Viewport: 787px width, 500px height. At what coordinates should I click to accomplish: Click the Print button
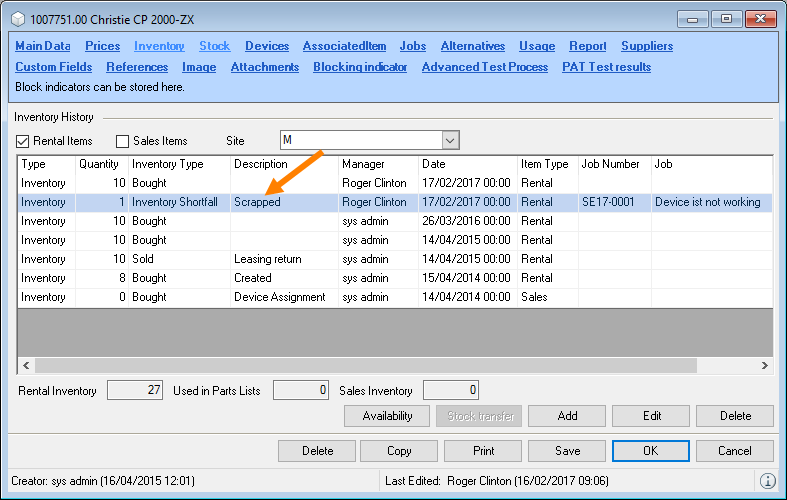[483, 450]
